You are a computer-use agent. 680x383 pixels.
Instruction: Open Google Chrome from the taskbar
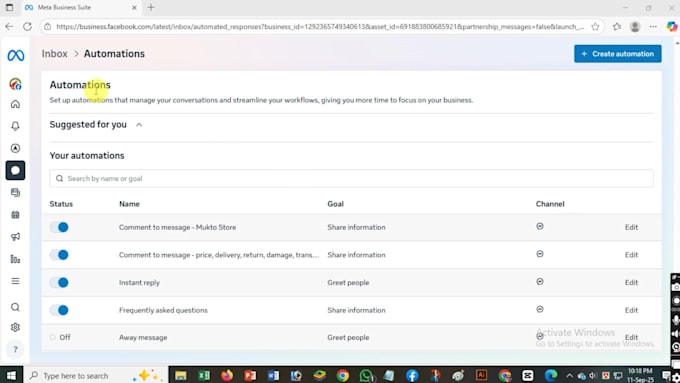343,376
